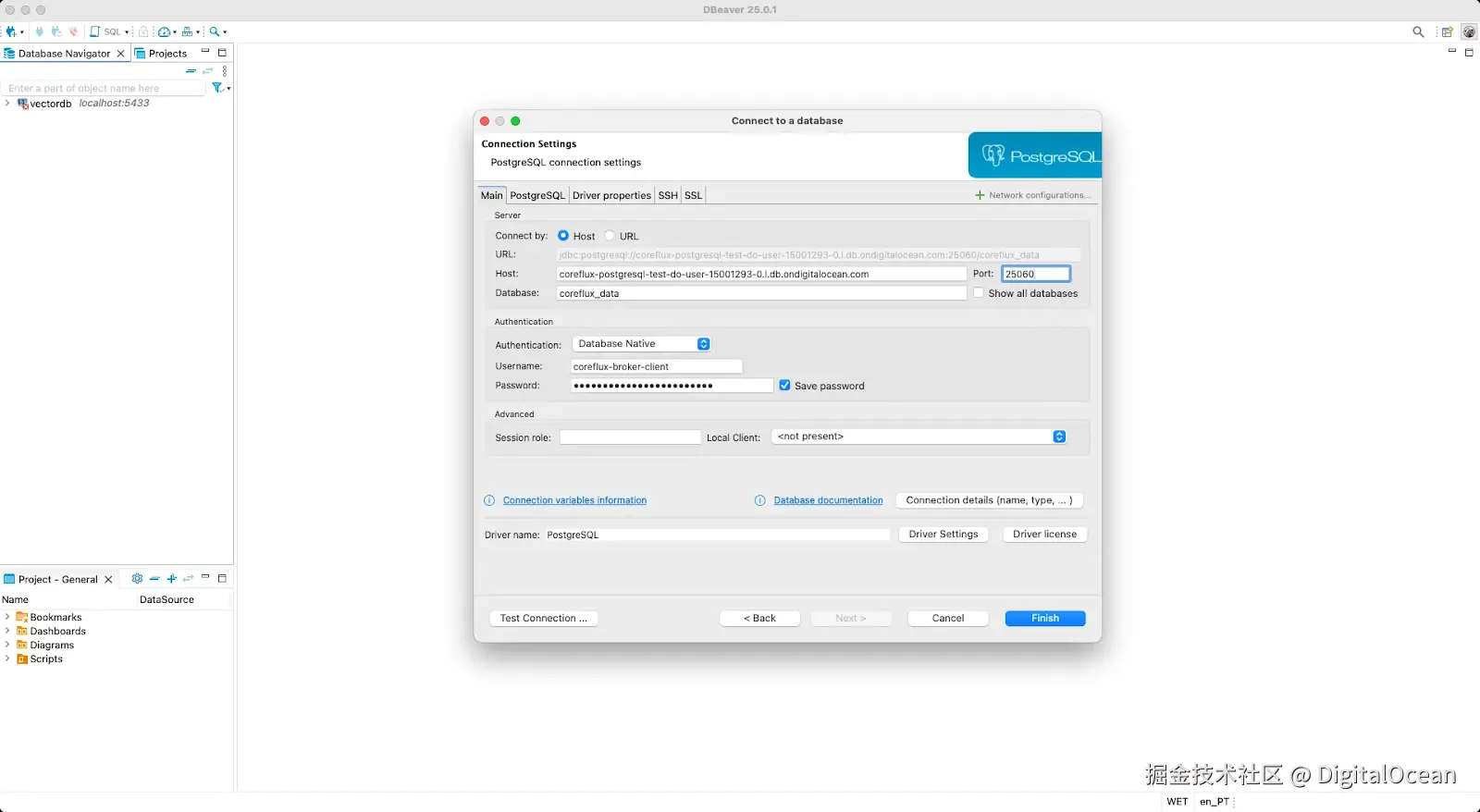Click the Port field showing 25060
This screenshot has height=812, width=1480.
(1036, 274)
